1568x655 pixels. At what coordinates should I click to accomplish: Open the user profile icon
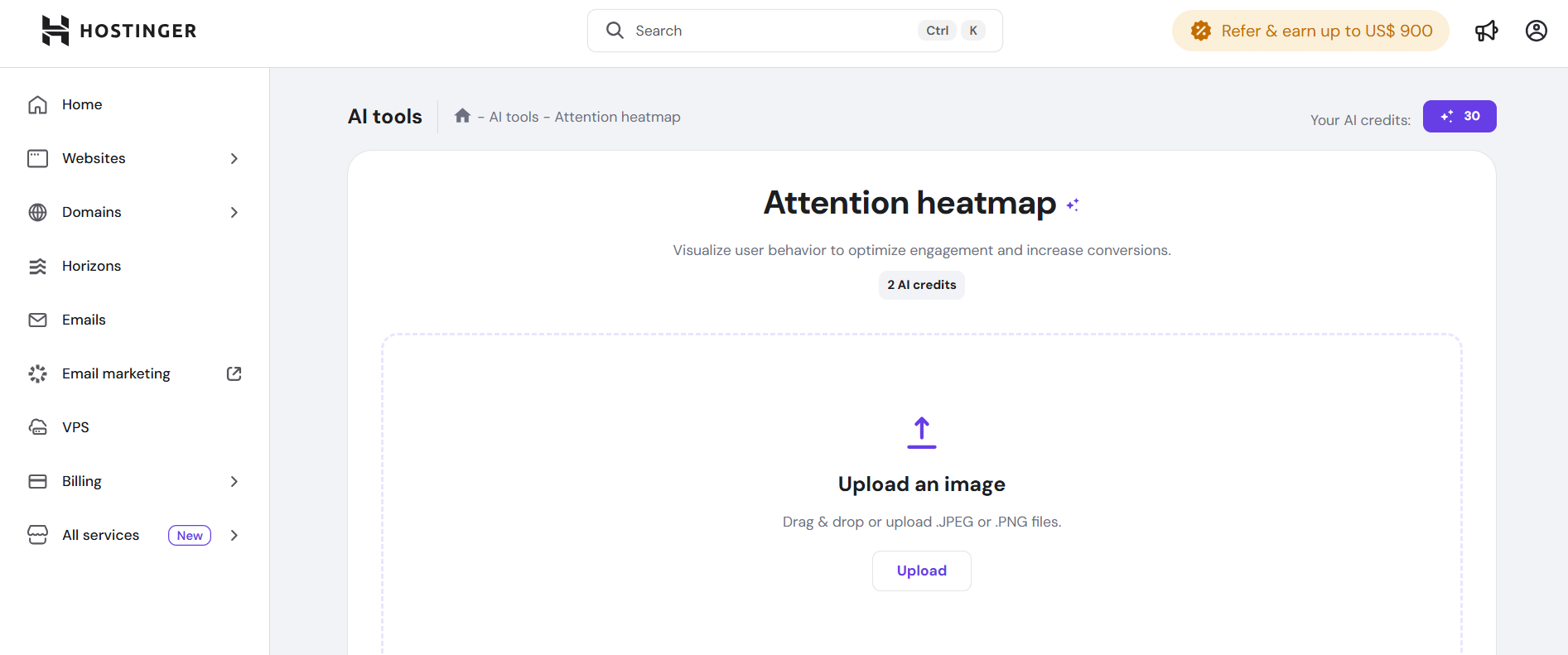pyautogui.click(x=1537, y=31)
